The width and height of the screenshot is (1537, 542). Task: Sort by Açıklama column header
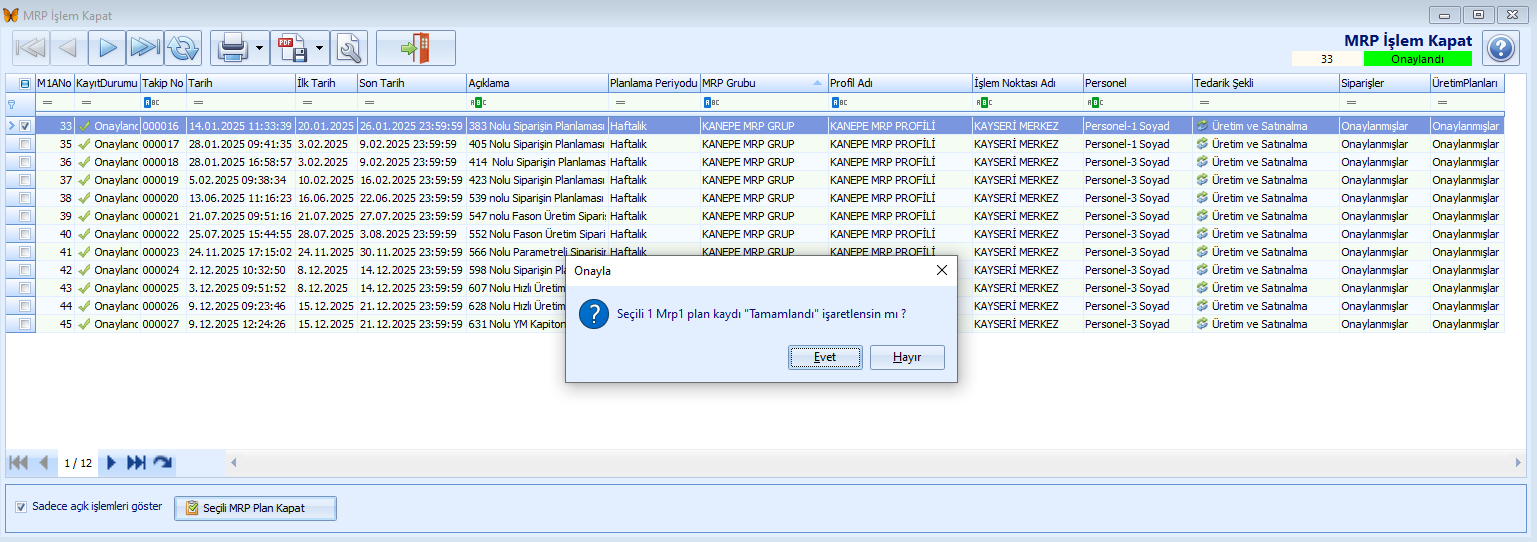537,84
